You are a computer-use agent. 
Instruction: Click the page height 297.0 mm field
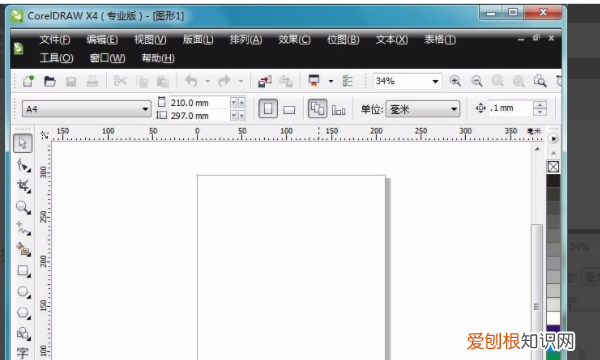point(199,116)
